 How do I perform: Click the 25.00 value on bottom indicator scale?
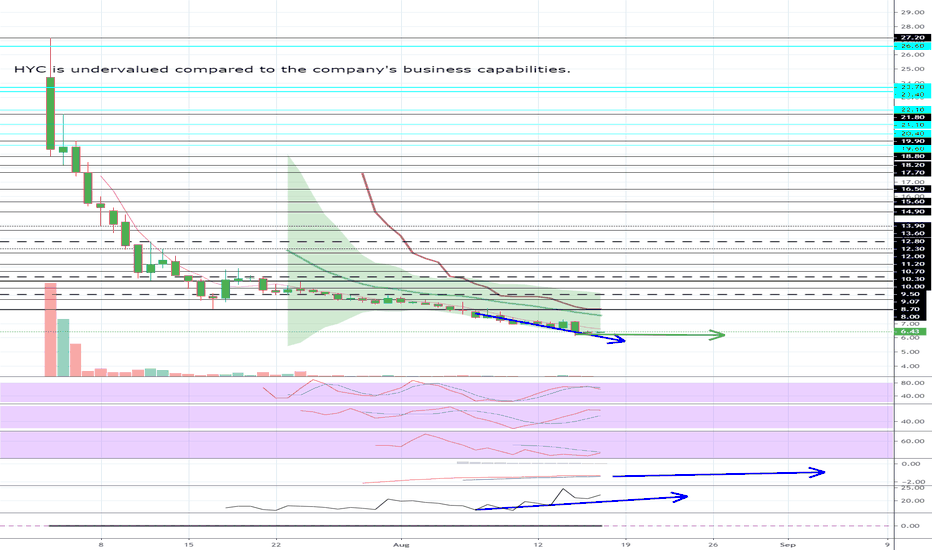click(912, 488)
